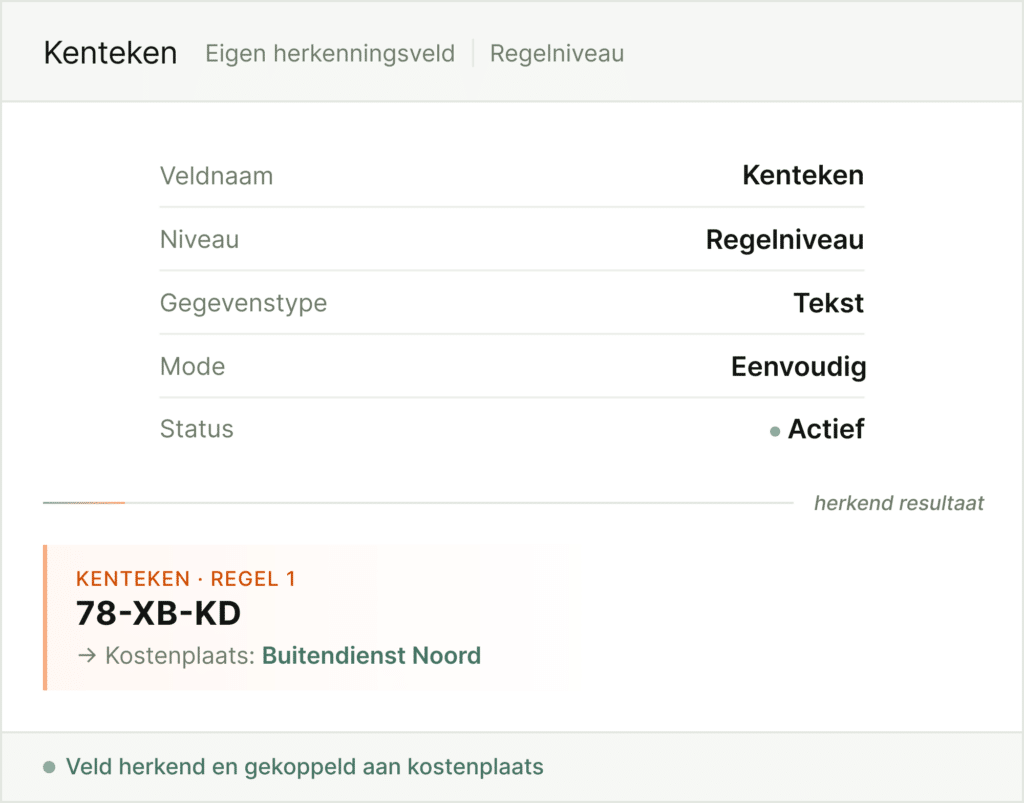
Task: Select the Eigen herkenningsveld breadcrumb
Action: [329, 53]
